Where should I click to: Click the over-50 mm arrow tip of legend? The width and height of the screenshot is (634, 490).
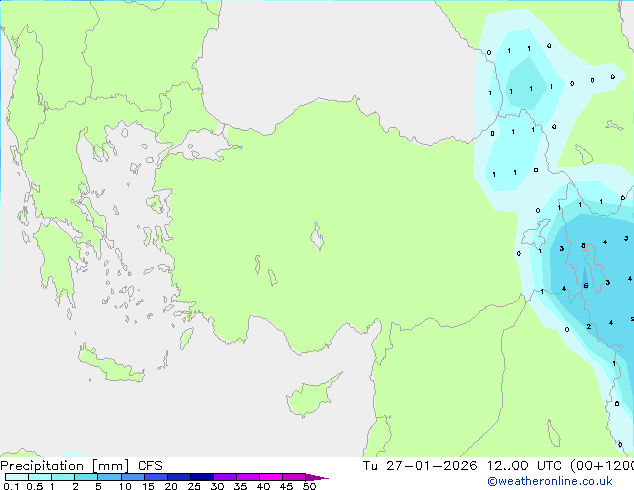317,477
